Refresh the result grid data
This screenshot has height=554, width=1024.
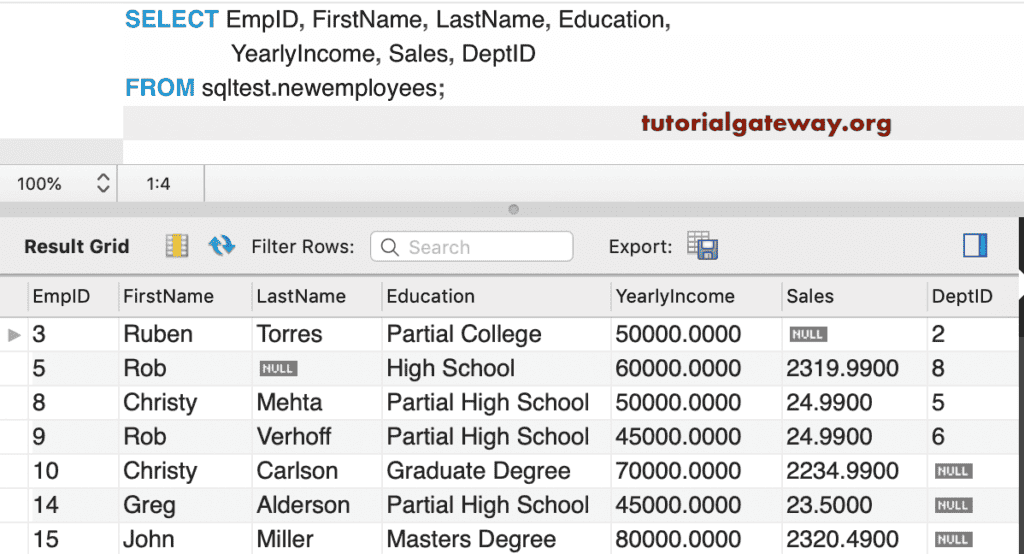221,246
